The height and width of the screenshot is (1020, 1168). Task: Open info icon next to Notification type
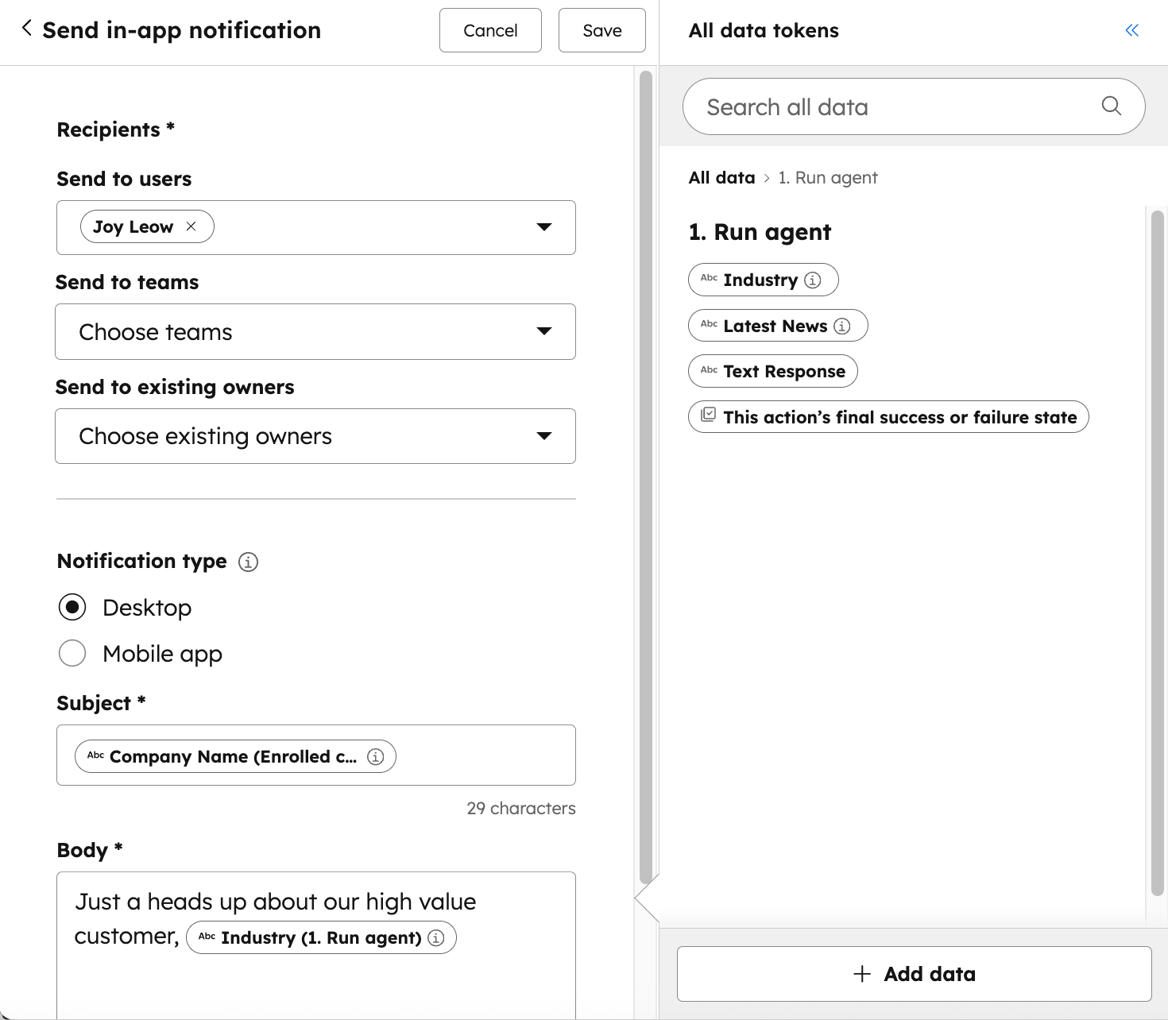pos(248,562)
